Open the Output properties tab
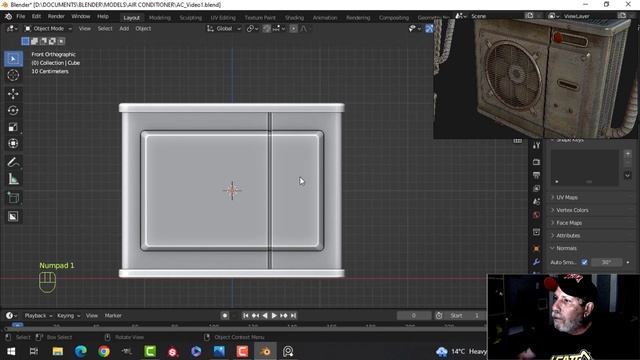640x360 pixels. tap(536, 175)
